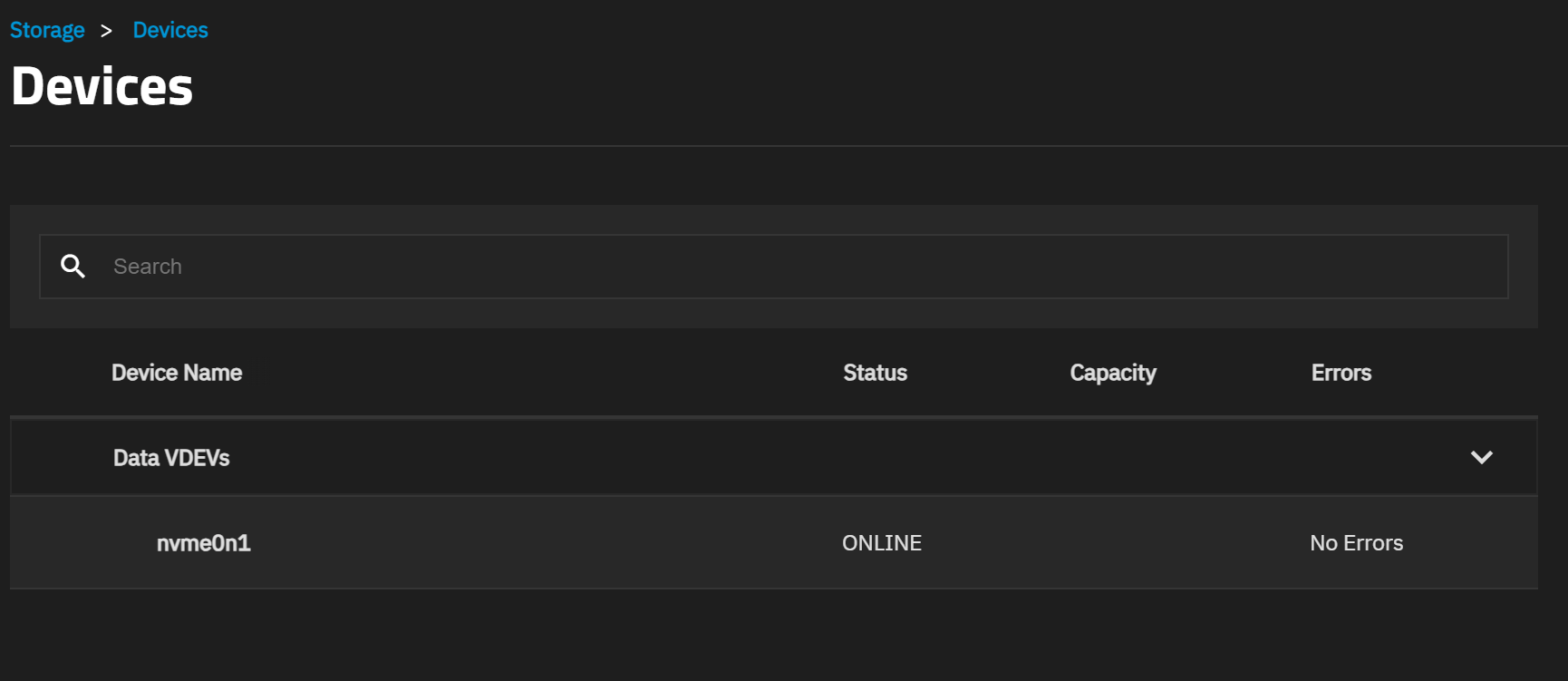
Task: Click the Errors column header
Action: click(1341, 373)
